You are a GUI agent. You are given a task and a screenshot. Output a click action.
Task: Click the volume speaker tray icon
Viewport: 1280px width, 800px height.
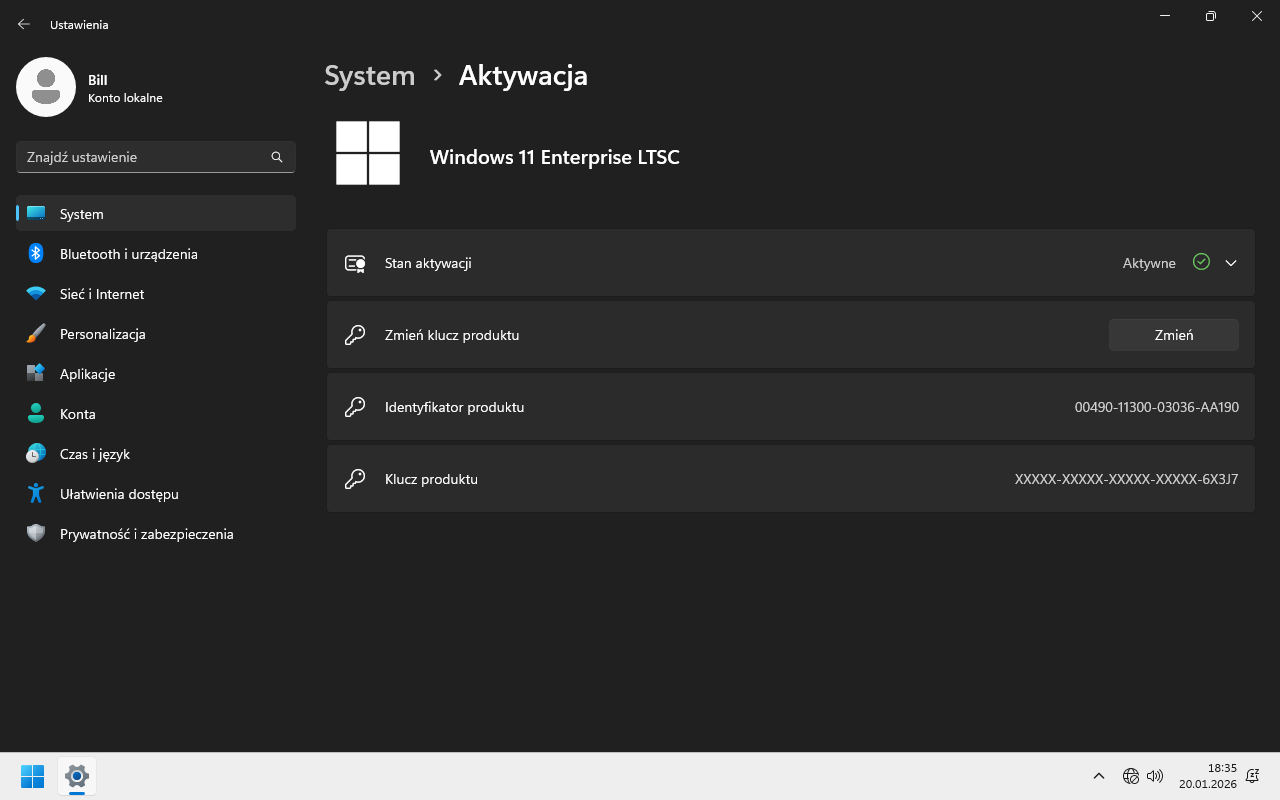[1155, 776]
